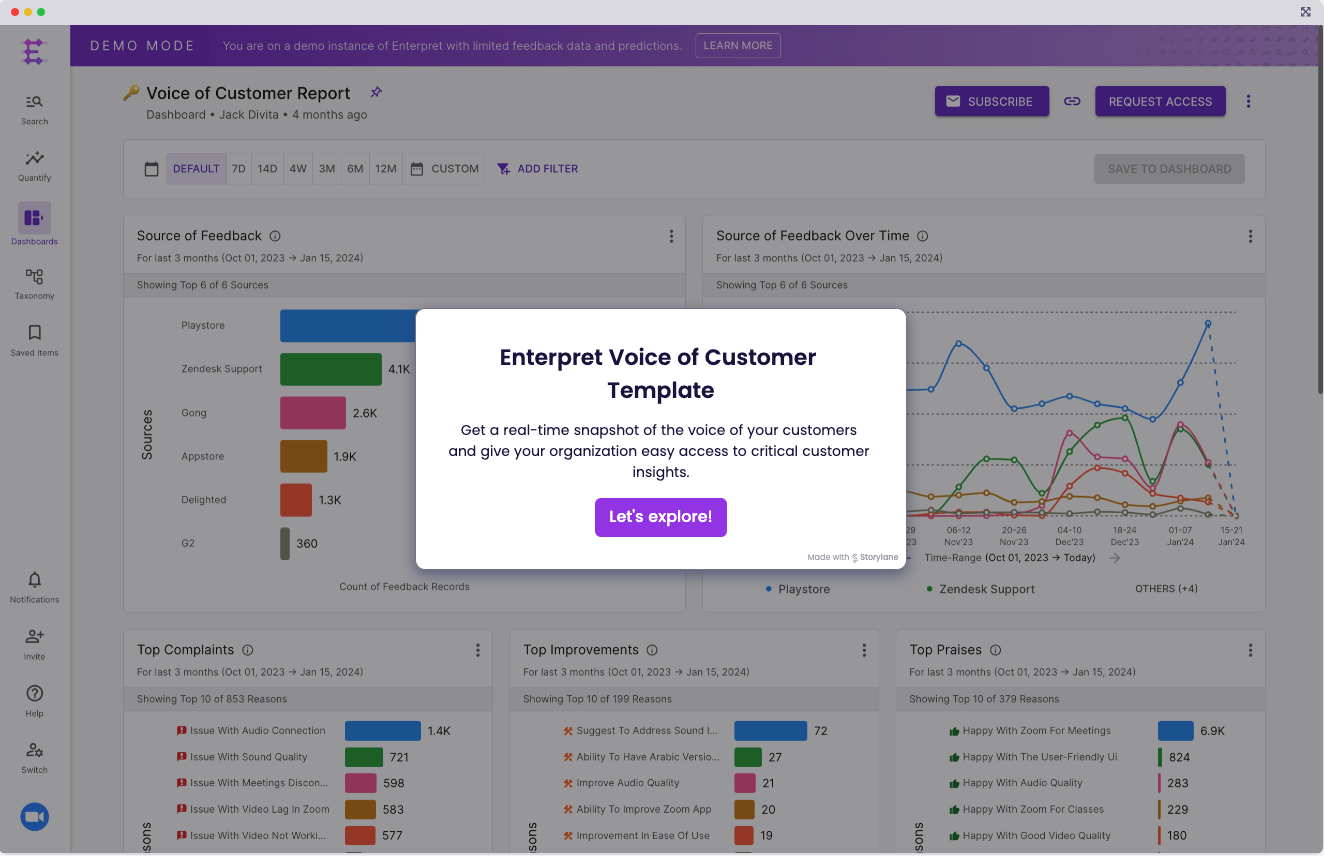
Task: Select Happy With Good Video Quality
Action: (x=1037, y=835)
